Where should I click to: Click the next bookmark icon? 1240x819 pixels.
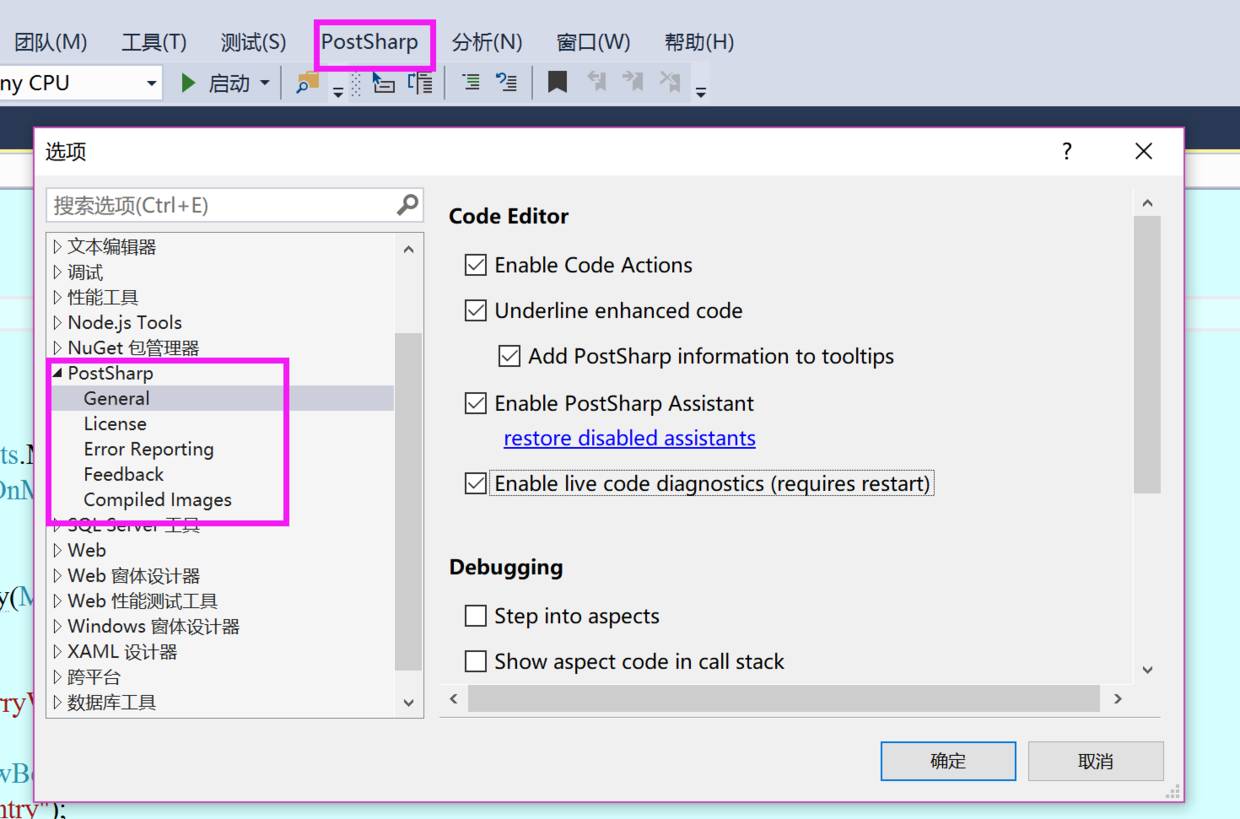tap(633, 82)
